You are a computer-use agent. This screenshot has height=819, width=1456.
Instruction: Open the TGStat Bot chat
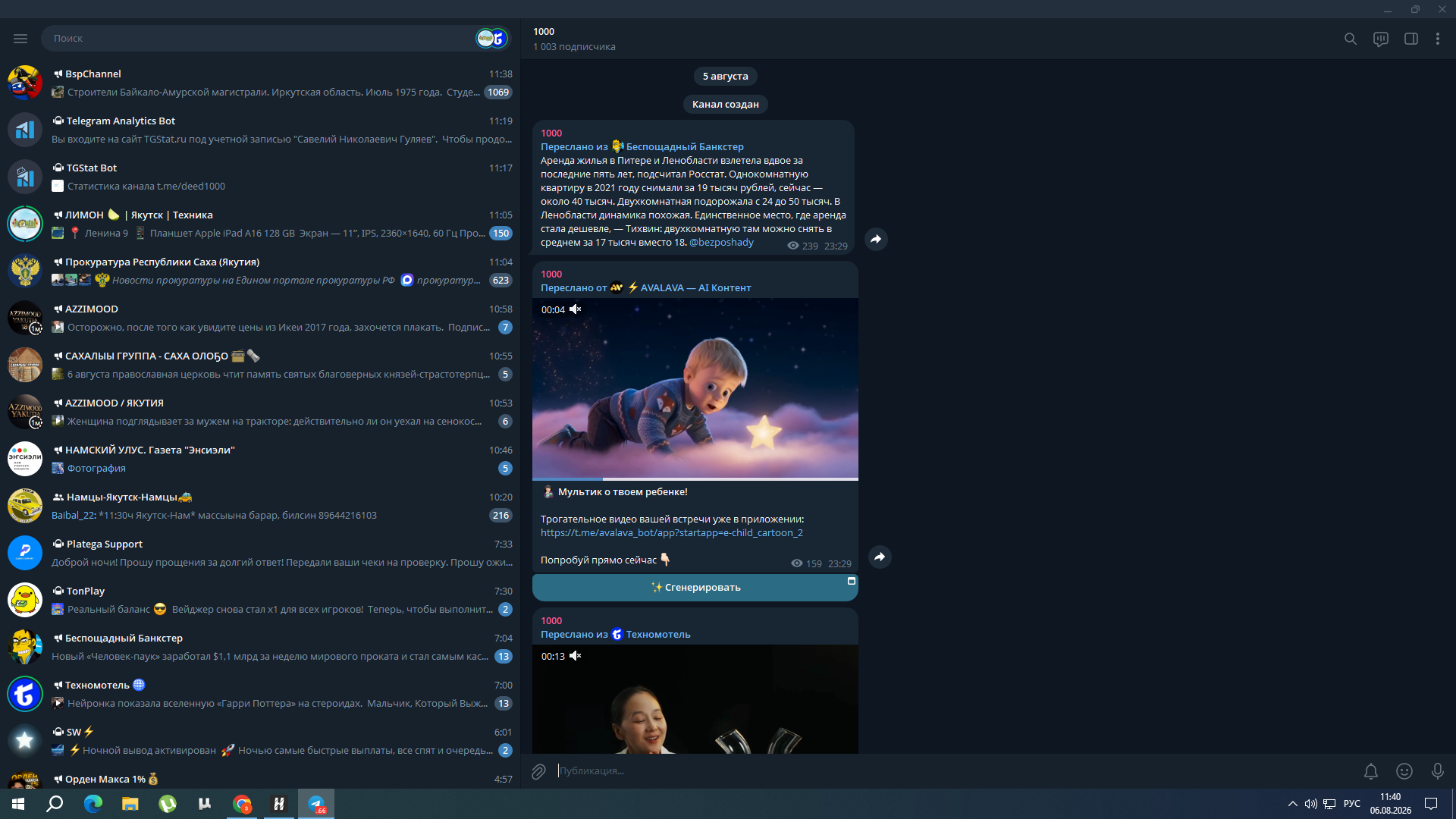[260, 177]
